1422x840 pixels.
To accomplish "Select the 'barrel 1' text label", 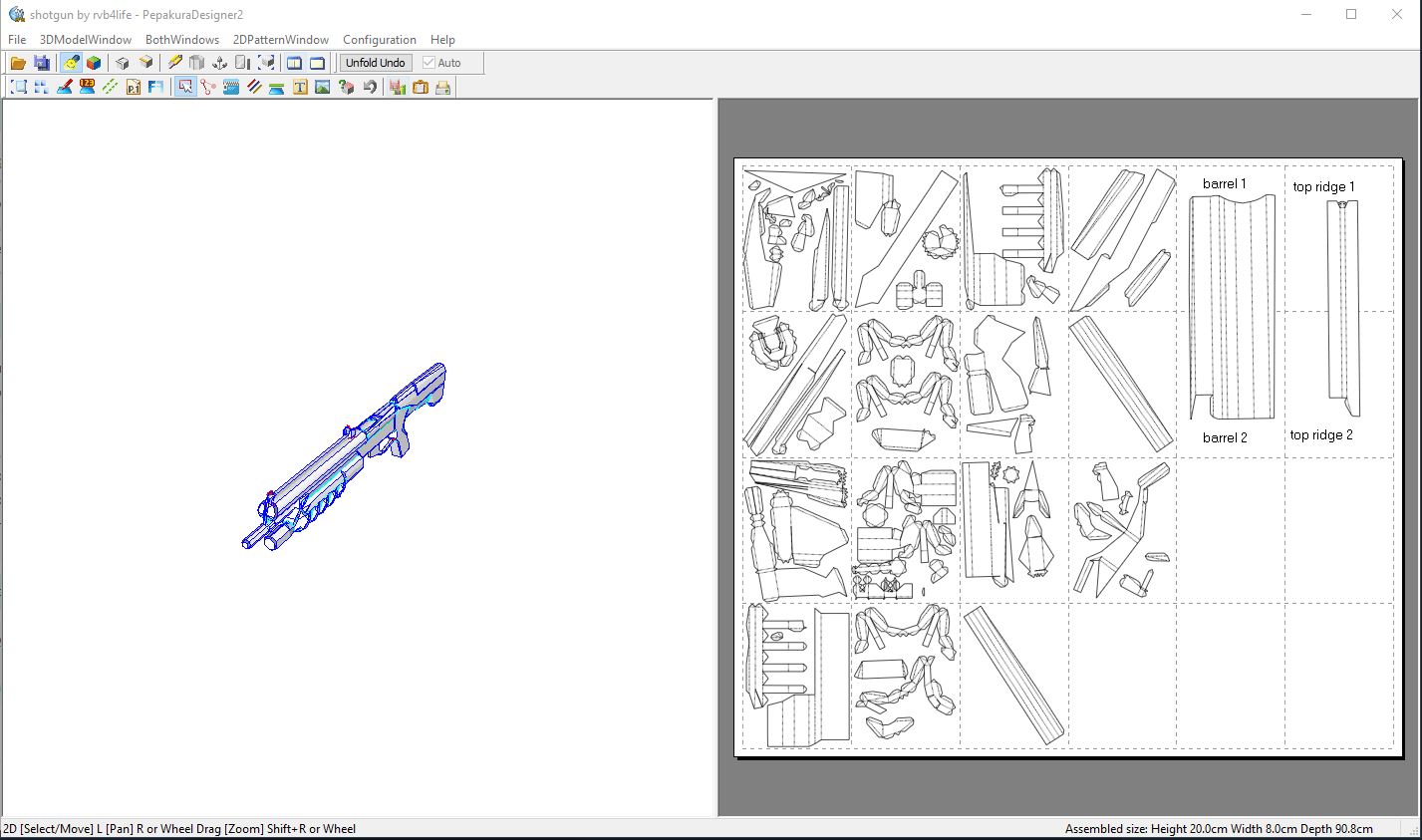I will (1225, 183).
